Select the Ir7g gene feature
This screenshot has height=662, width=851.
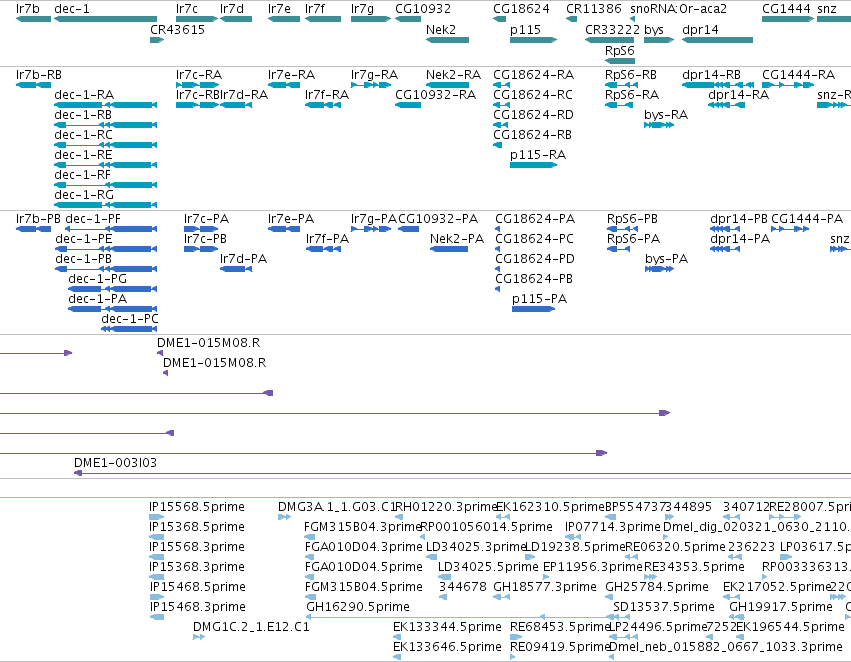coord(371,19)
